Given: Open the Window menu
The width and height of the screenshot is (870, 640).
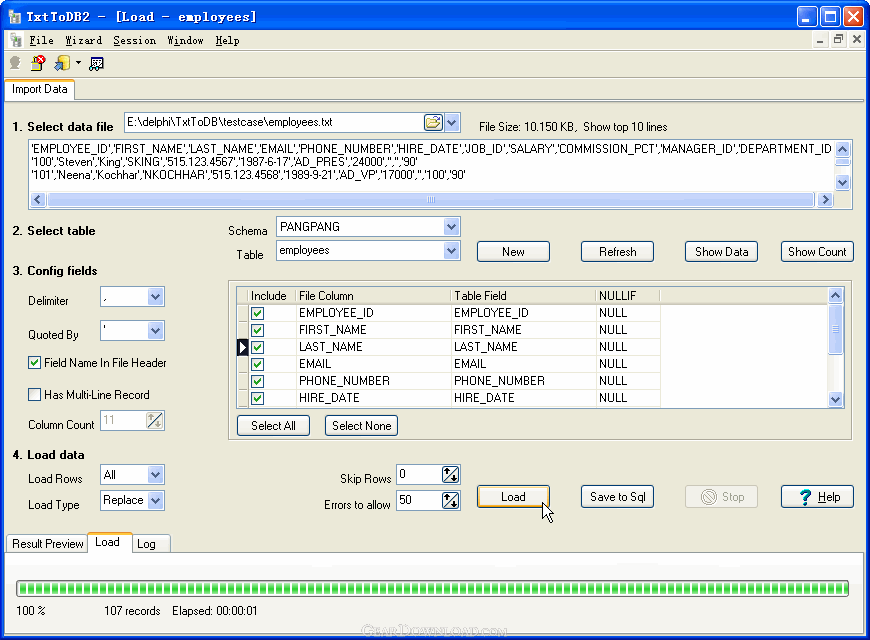Looking at the screenshot, I should (185, 41).
